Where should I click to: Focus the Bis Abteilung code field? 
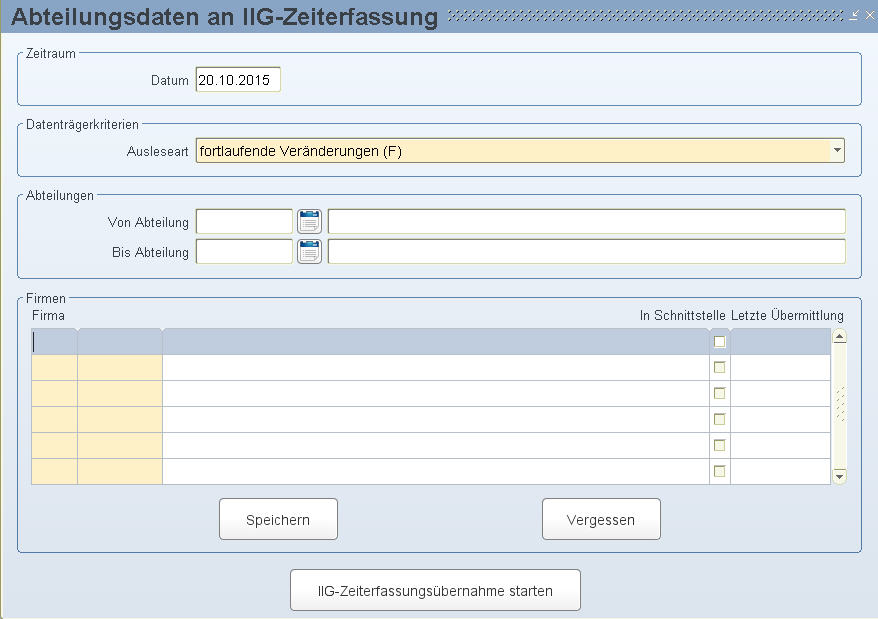[244, 252]
